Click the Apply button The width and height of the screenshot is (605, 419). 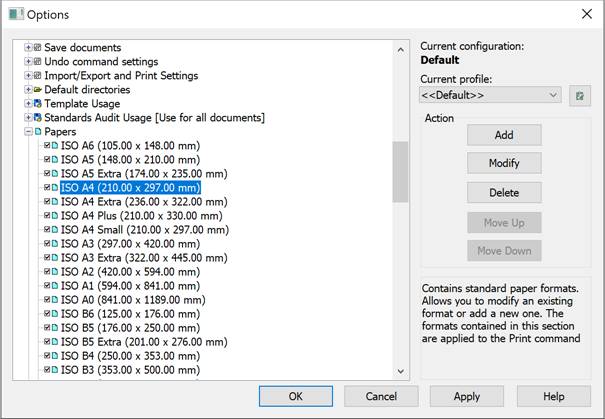coord(466,397)
